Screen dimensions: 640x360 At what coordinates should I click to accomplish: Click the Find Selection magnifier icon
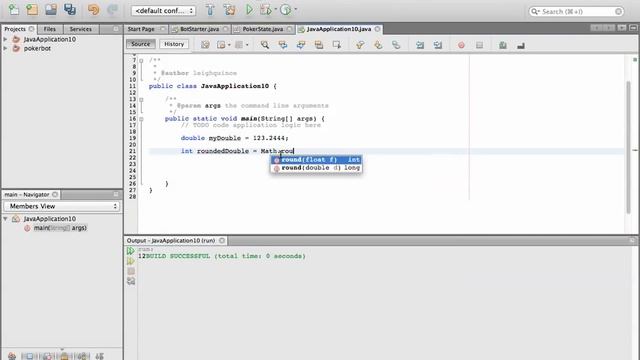(265, 45)
